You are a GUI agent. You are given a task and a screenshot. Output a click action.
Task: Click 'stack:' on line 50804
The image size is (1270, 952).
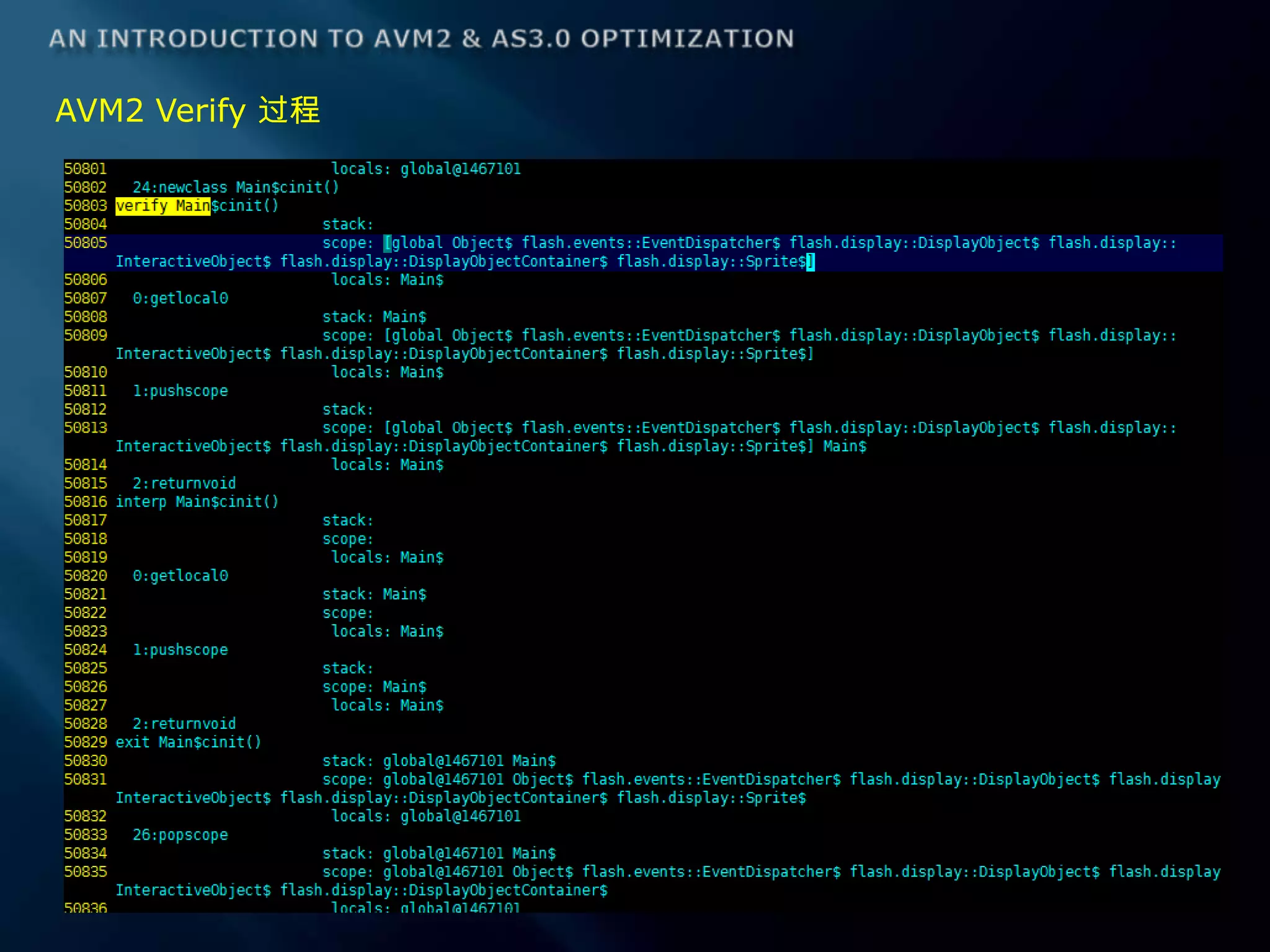click(348, 224)
